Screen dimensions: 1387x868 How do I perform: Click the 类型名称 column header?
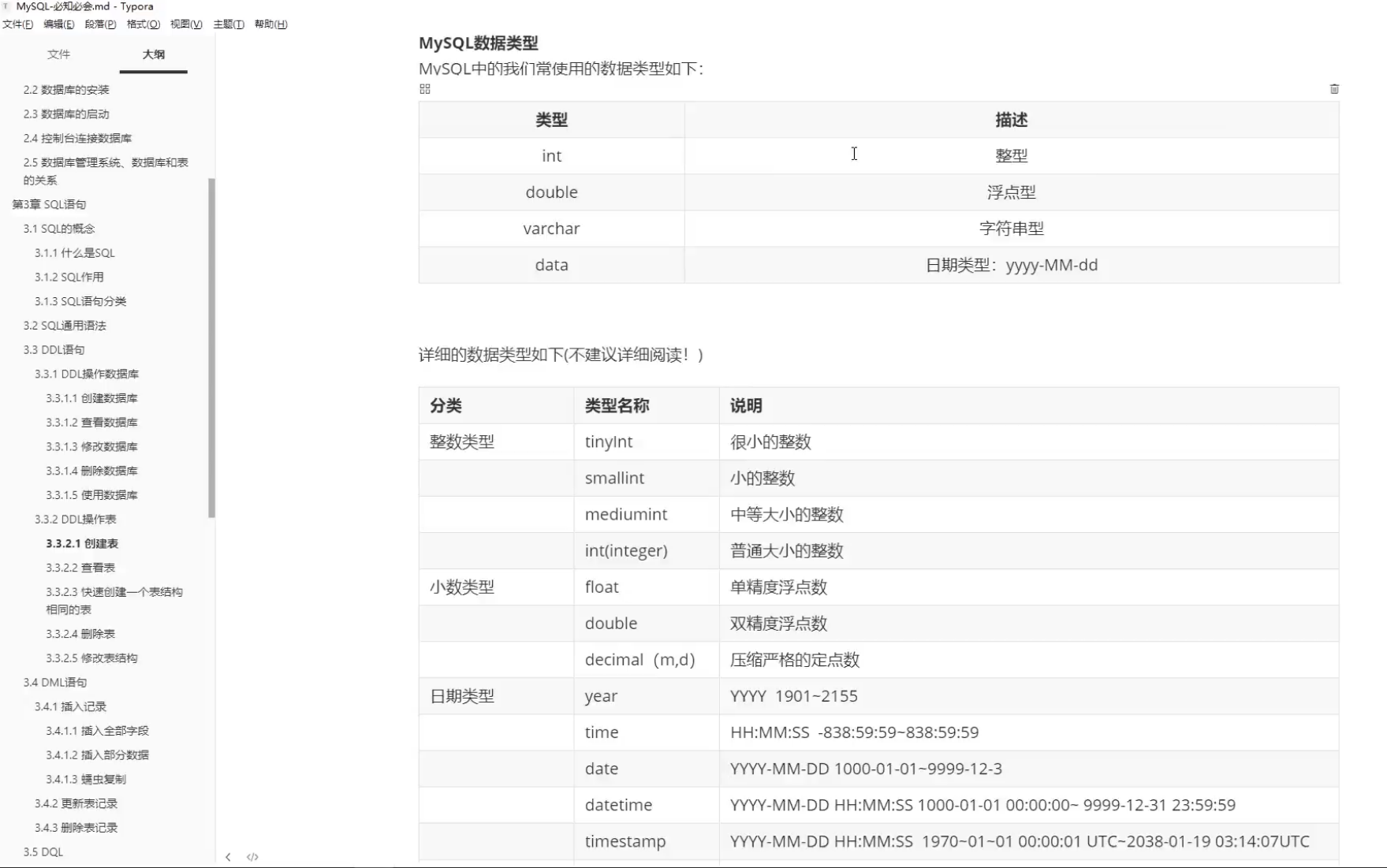646,406
